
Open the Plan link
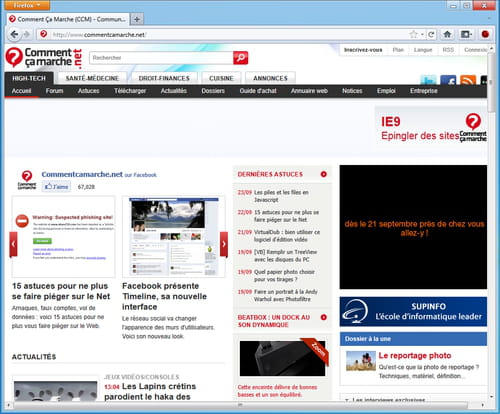[x=398, y=50]
